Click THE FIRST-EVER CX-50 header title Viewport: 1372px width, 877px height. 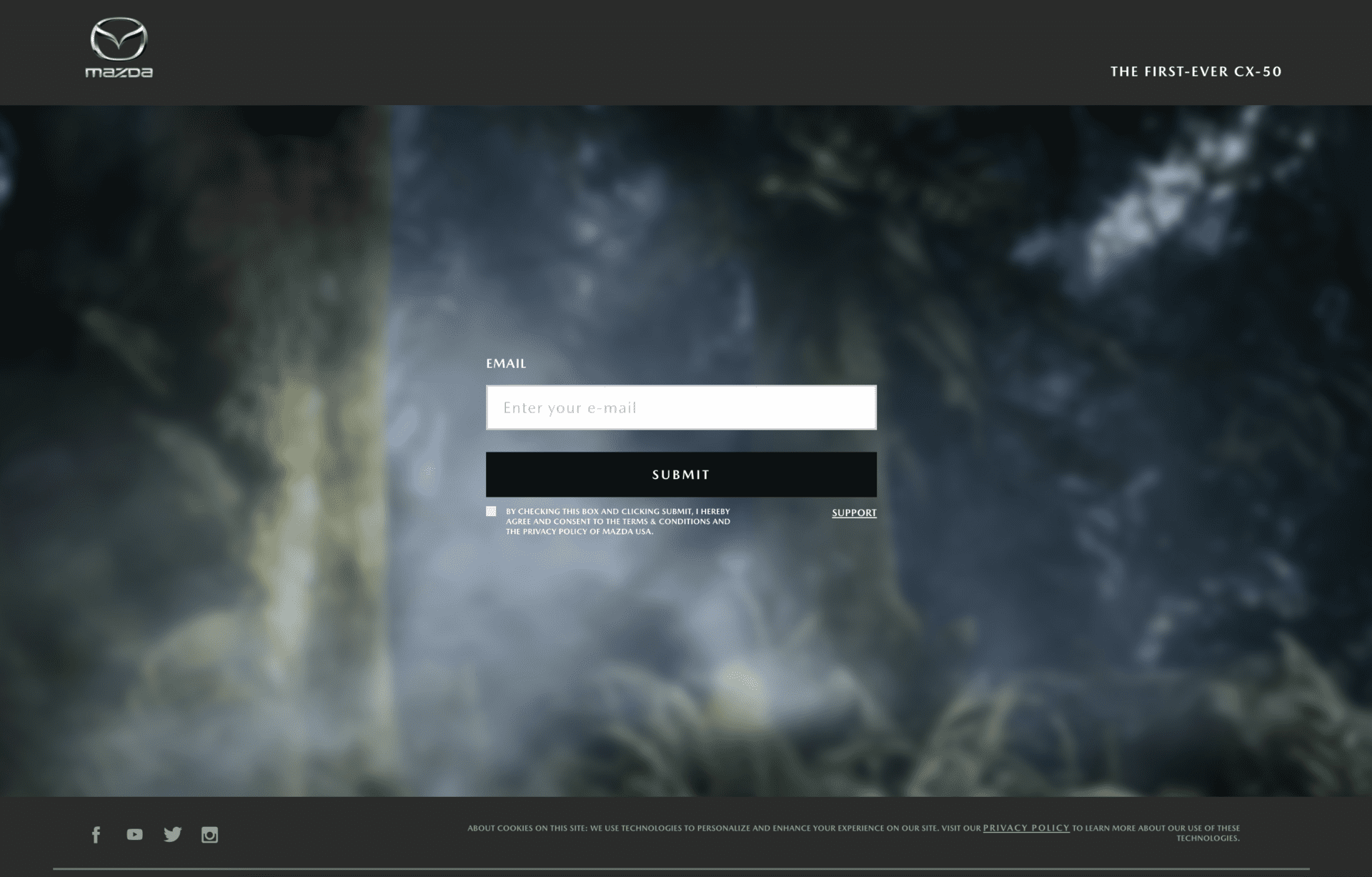(1195, 71)
